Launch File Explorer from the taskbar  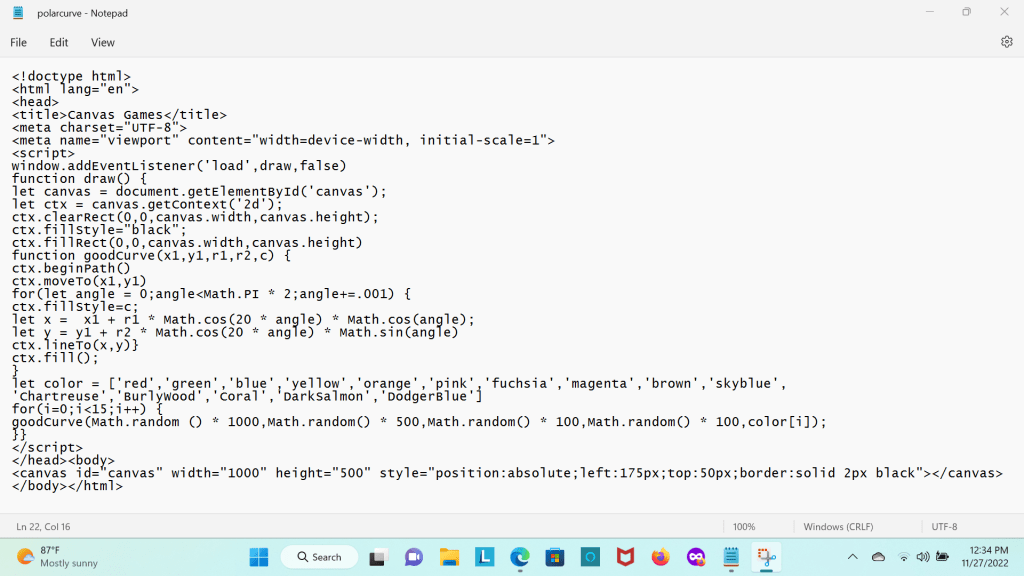(x=449, y=557)
